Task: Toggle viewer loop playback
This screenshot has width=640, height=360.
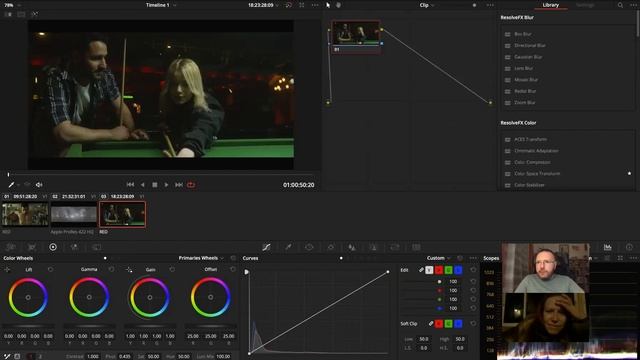Action: (191, 185)
